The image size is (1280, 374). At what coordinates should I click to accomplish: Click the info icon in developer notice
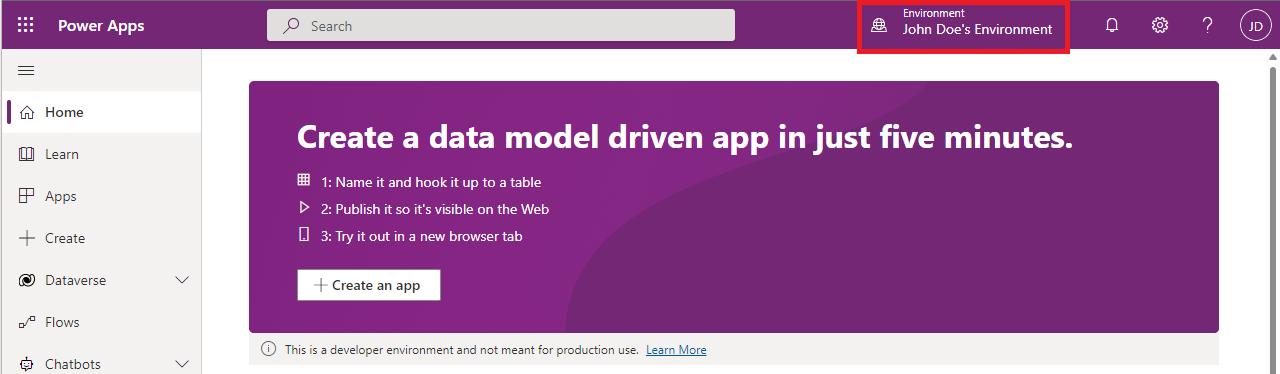click(x=268, y=349)
